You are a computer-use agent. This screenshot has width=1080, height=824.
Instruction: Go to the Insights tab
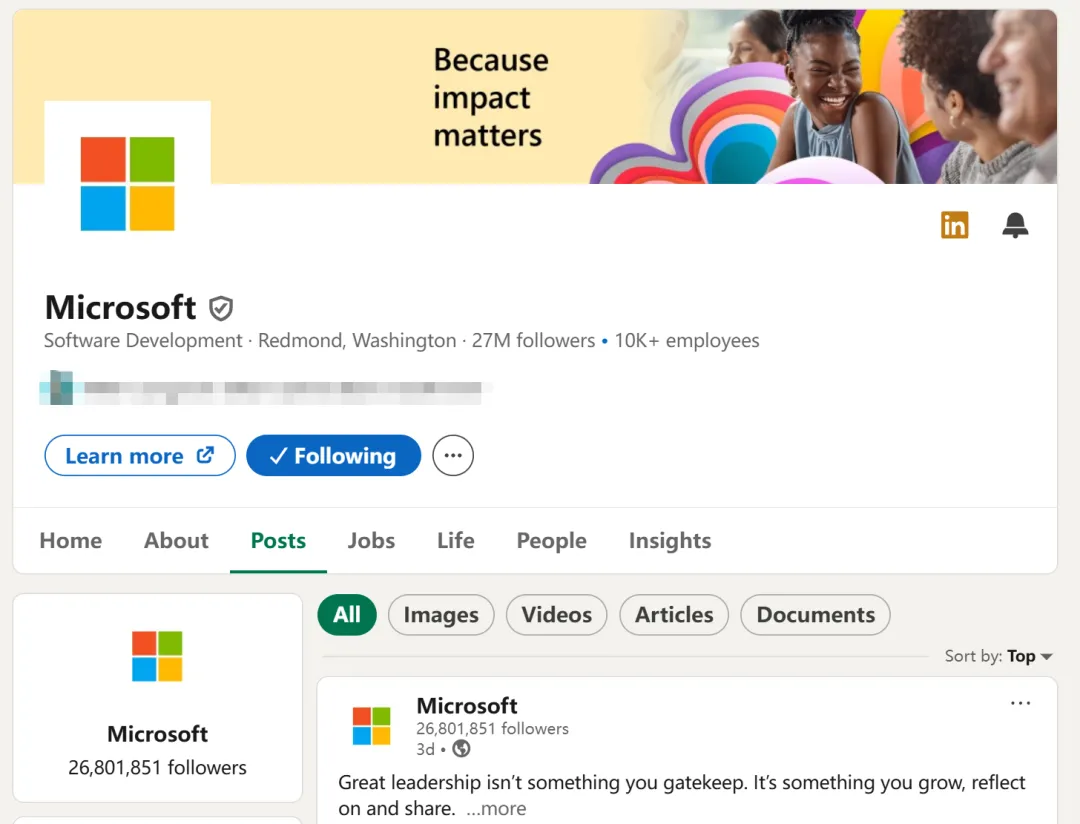[x=669, y=541]
